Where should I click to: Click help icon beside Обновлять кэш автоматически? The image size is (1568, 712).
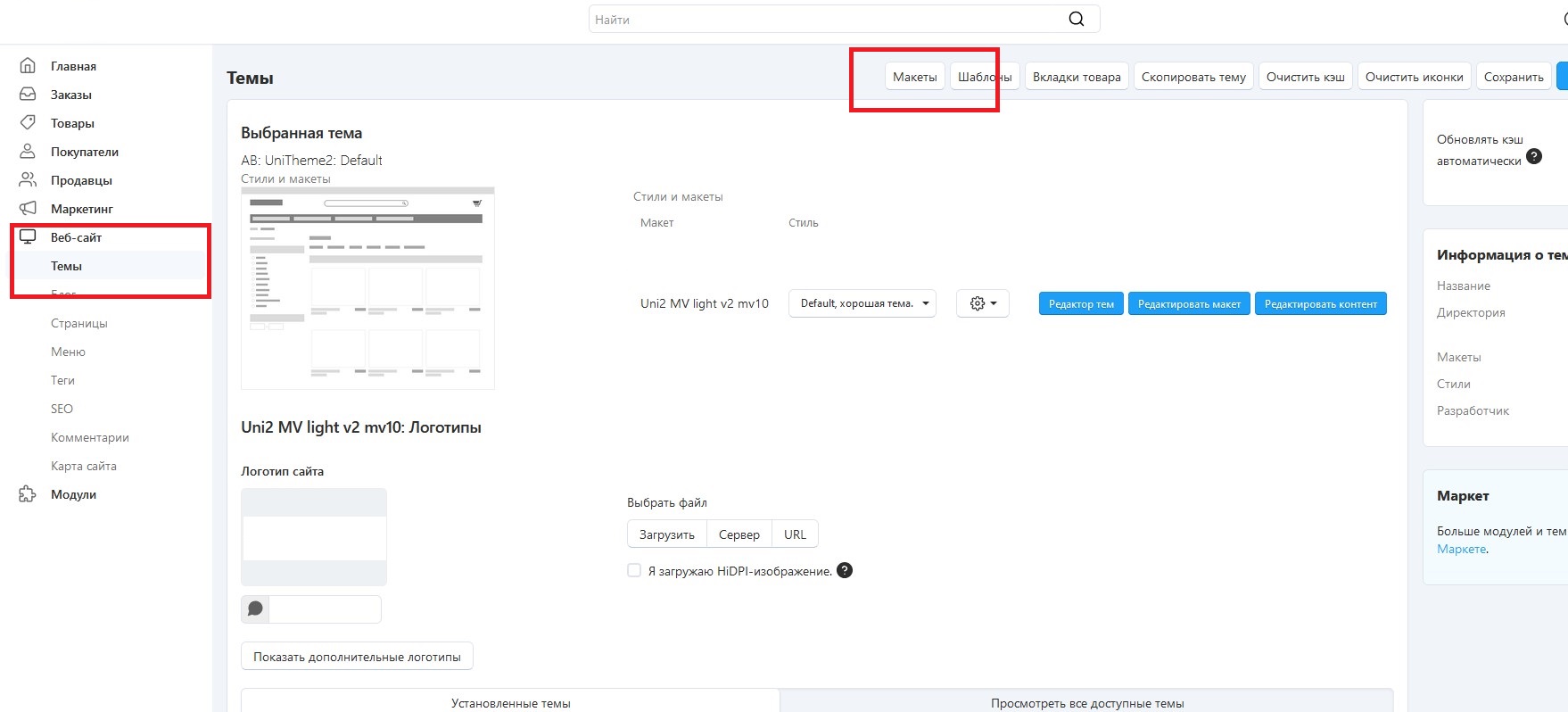(1534, 156)
